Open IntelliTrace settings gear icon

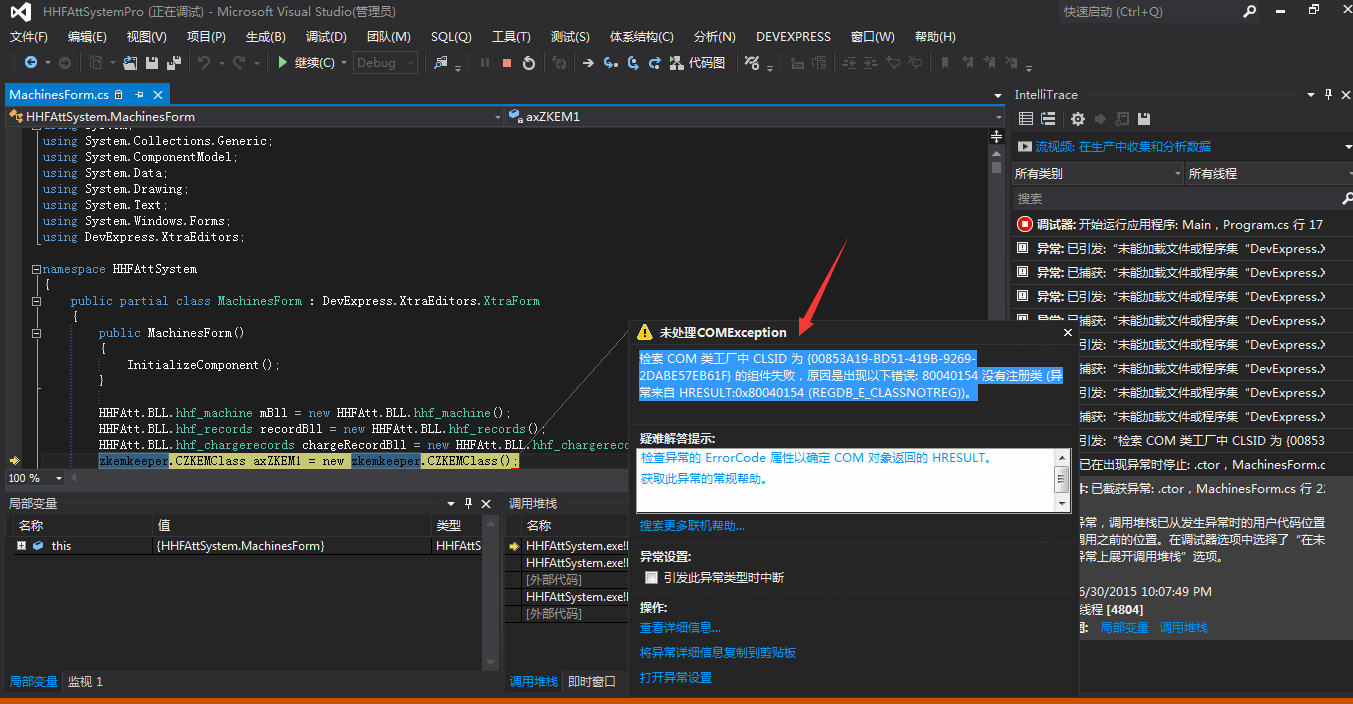point(1077,119)
